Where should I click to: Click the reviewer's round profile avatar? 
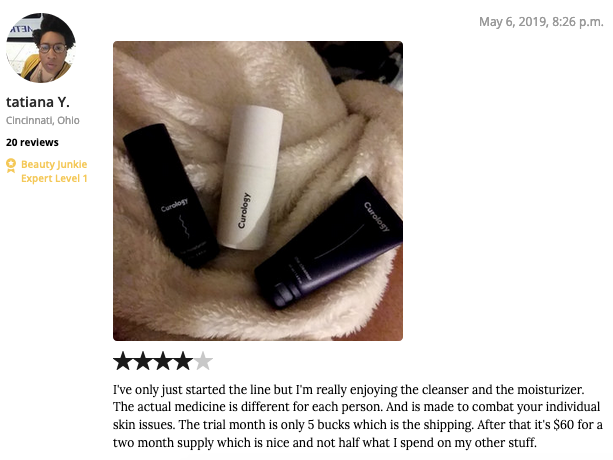point(41,48)
